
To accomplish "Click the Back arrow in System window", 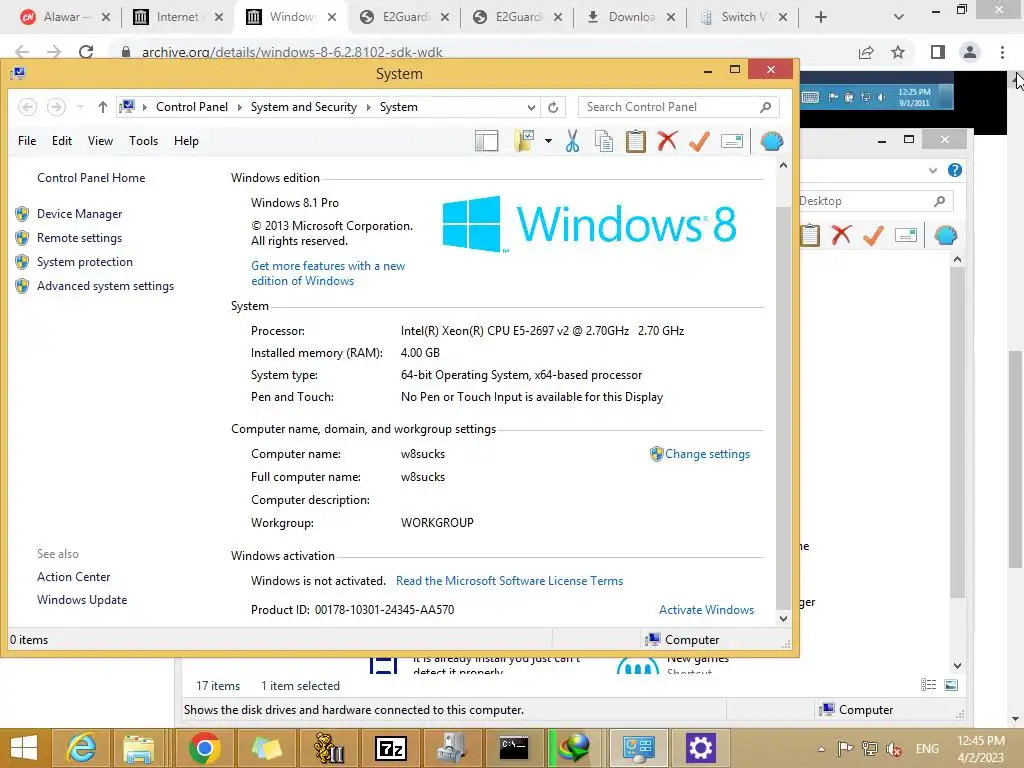I will (27, 107).
